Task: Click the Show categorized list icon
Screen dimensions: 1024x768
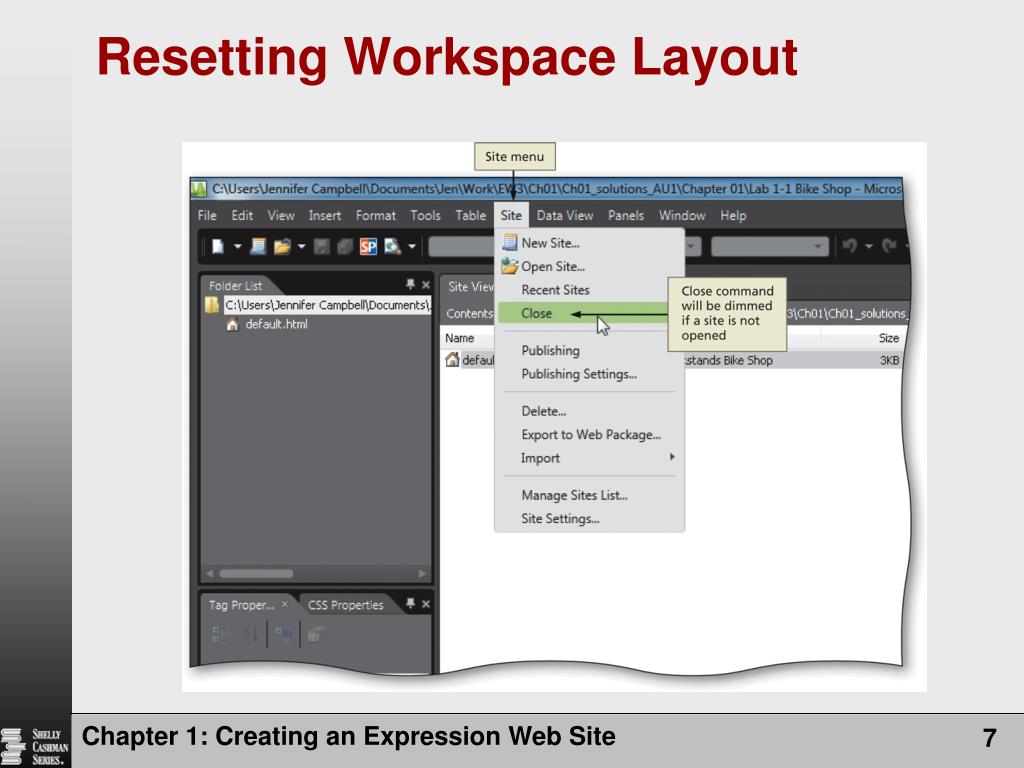Action: click(220, 634)
